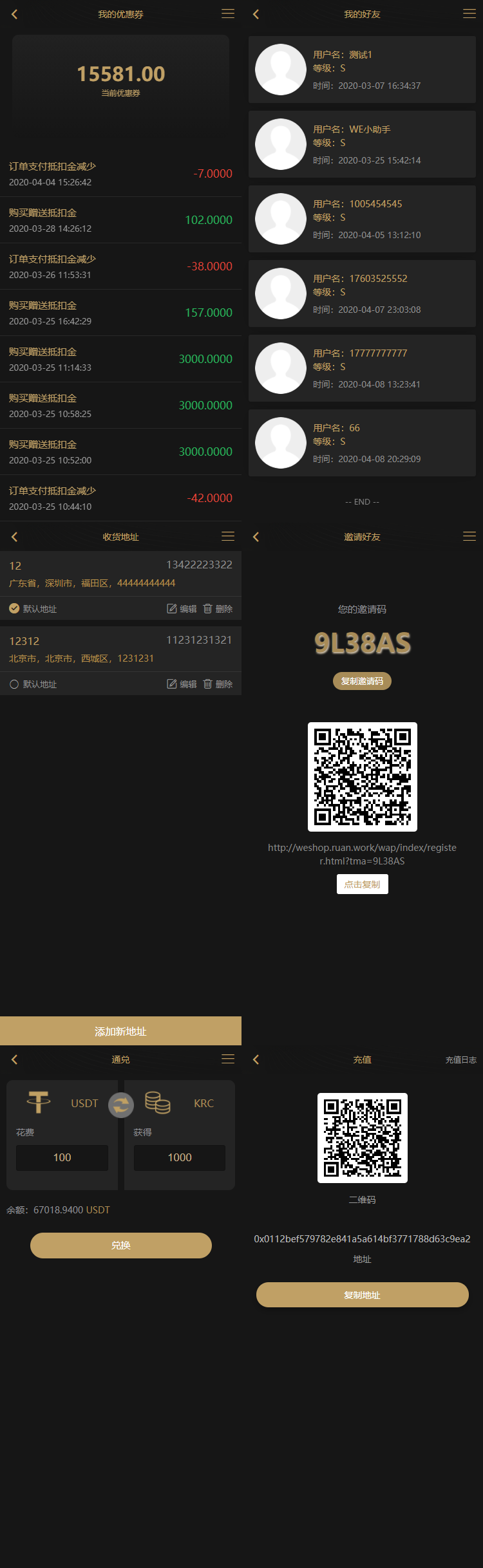Delete the address named 12312
This screenshot has height=1568, width=483.
218,684
